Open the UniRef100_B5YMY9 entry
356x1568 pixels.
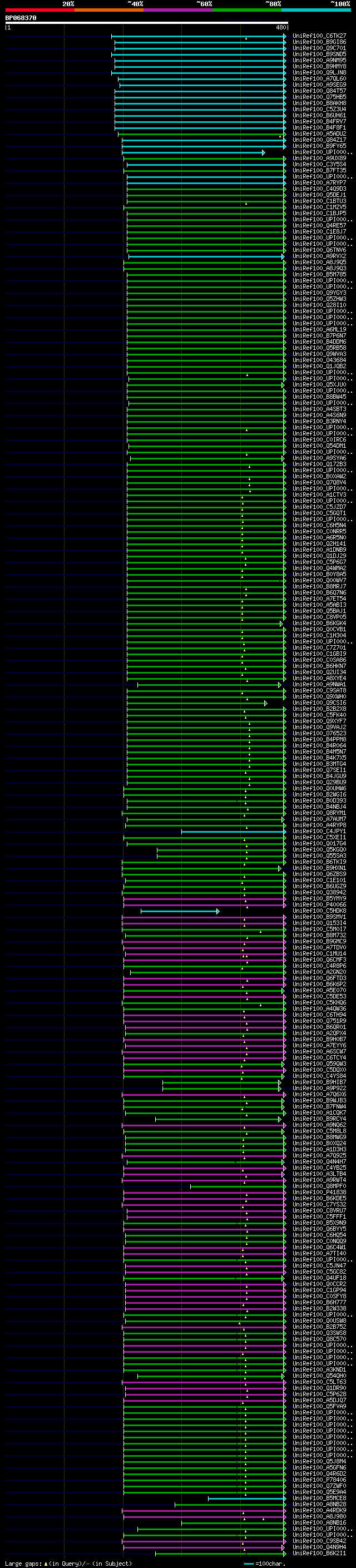tap(319, 899)
